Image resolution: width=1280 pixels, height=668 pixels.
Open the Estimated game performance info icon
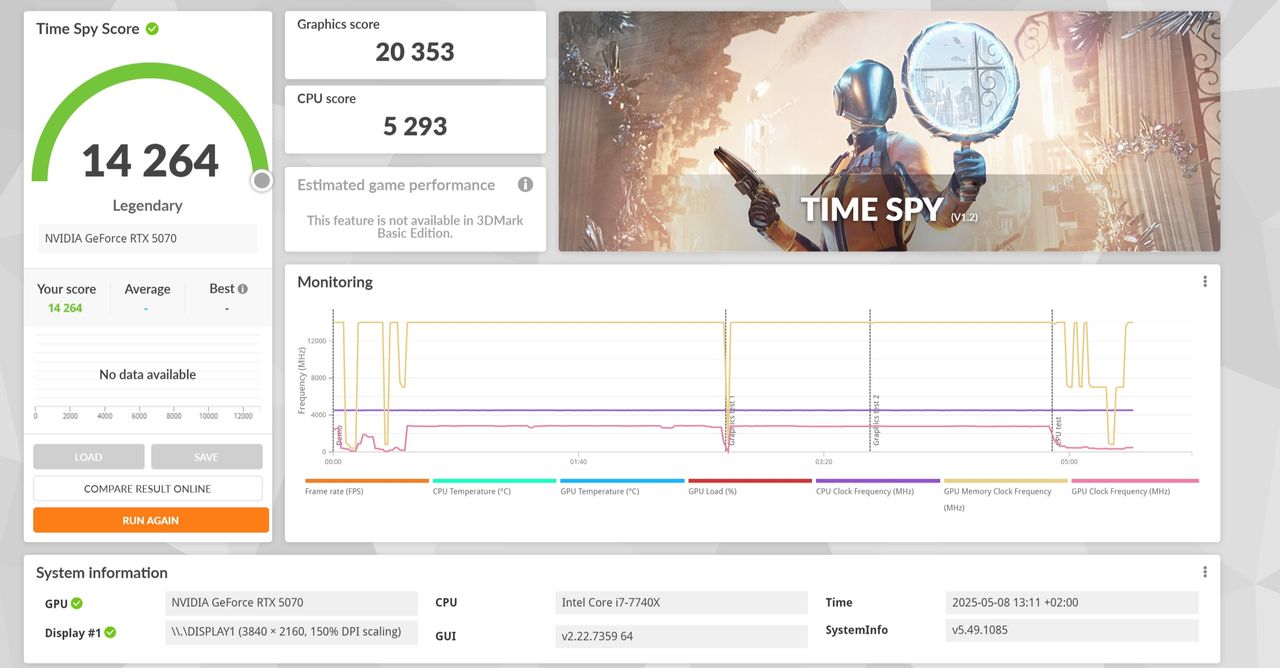click(525, 185)
